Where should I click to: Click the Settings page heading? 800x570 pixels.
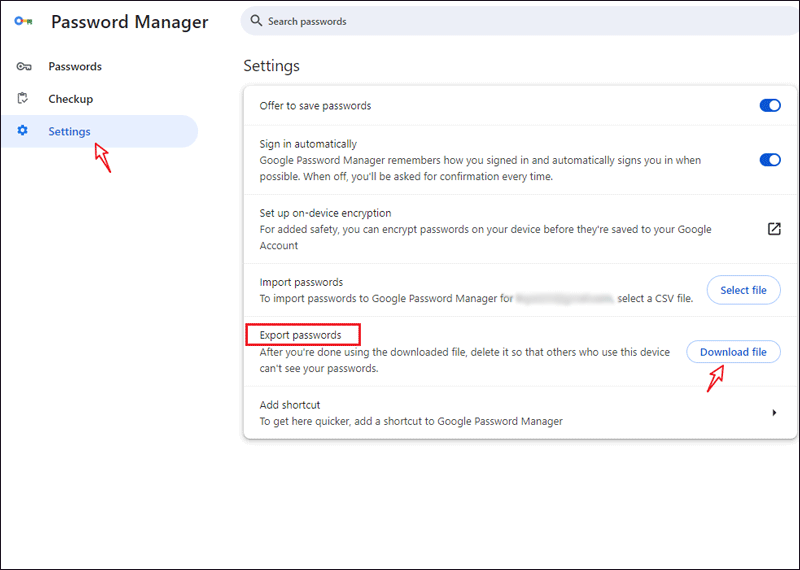click(x=271, y=66)
